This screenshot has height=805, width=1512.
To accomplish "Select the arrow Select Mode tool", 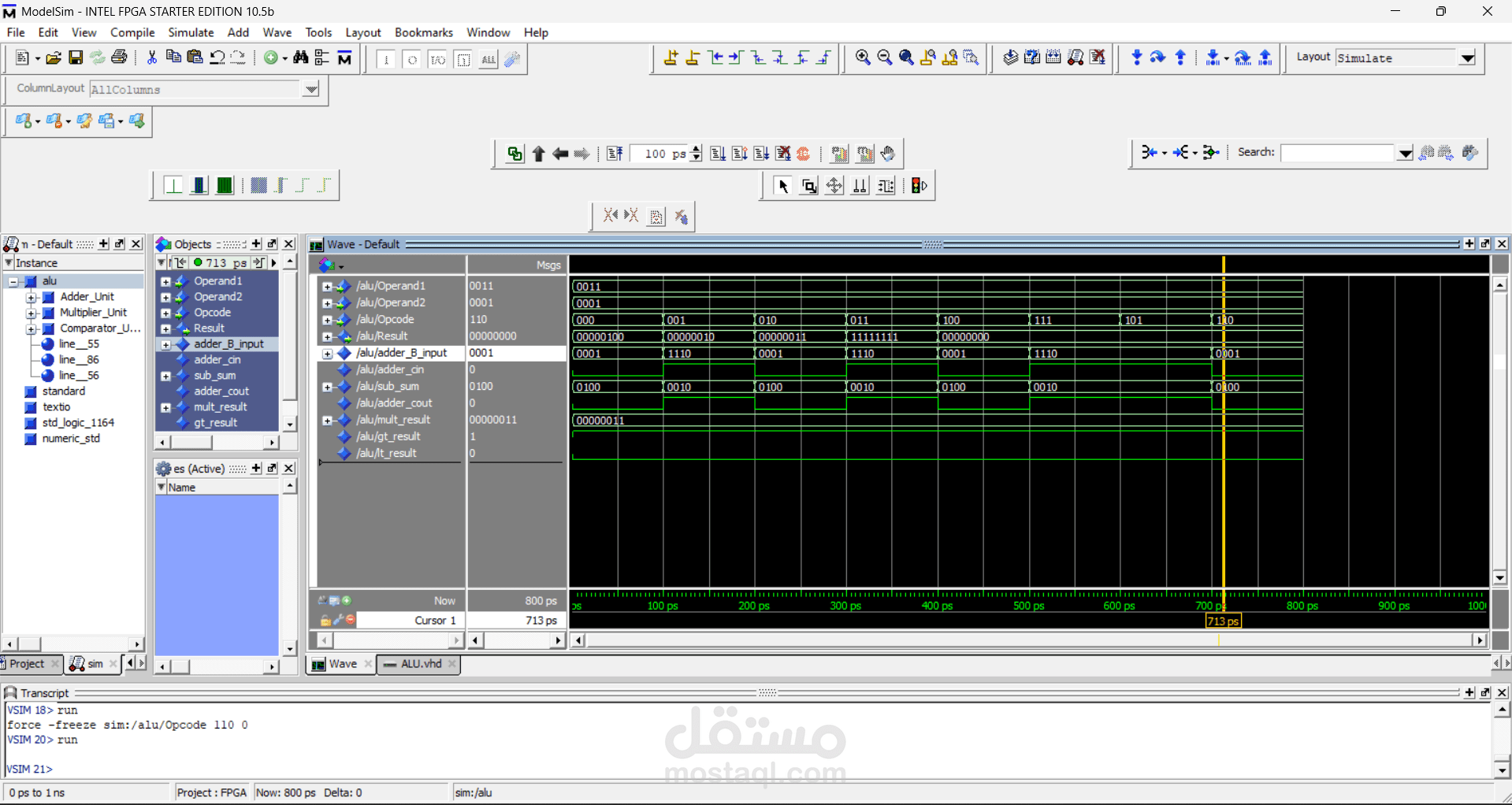I will pos(782,186).
